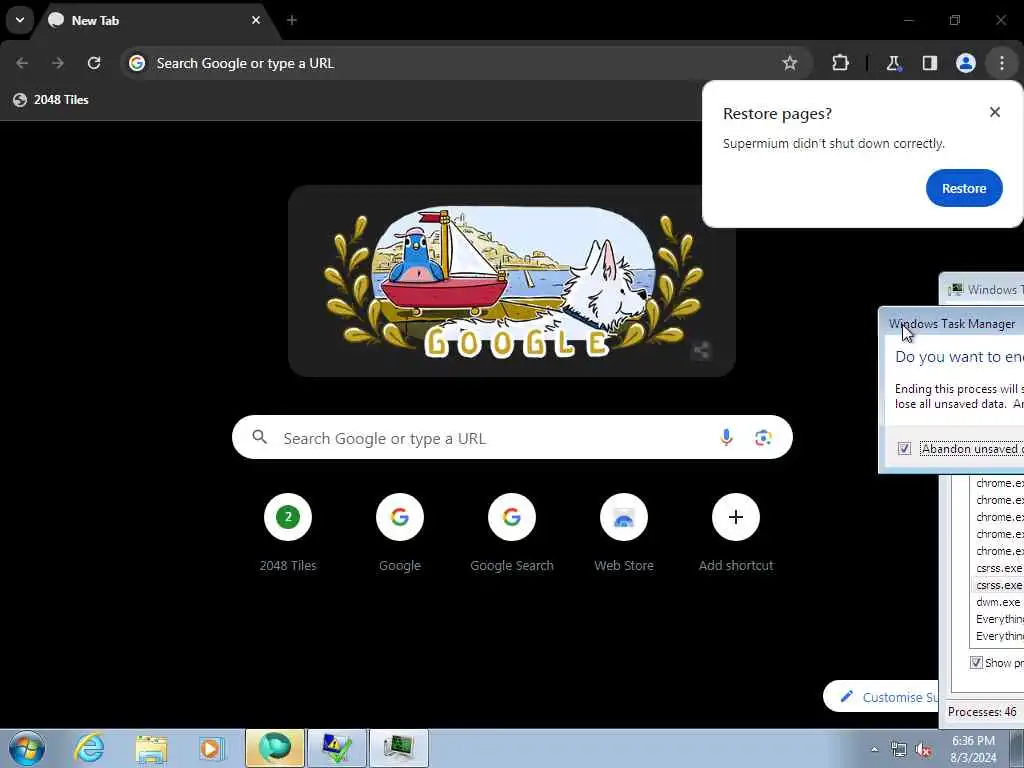Click the magnifier icon in search box
The width and height of the screenshot is (1024, 768).
pyautogui.click(x=259, y=437)
